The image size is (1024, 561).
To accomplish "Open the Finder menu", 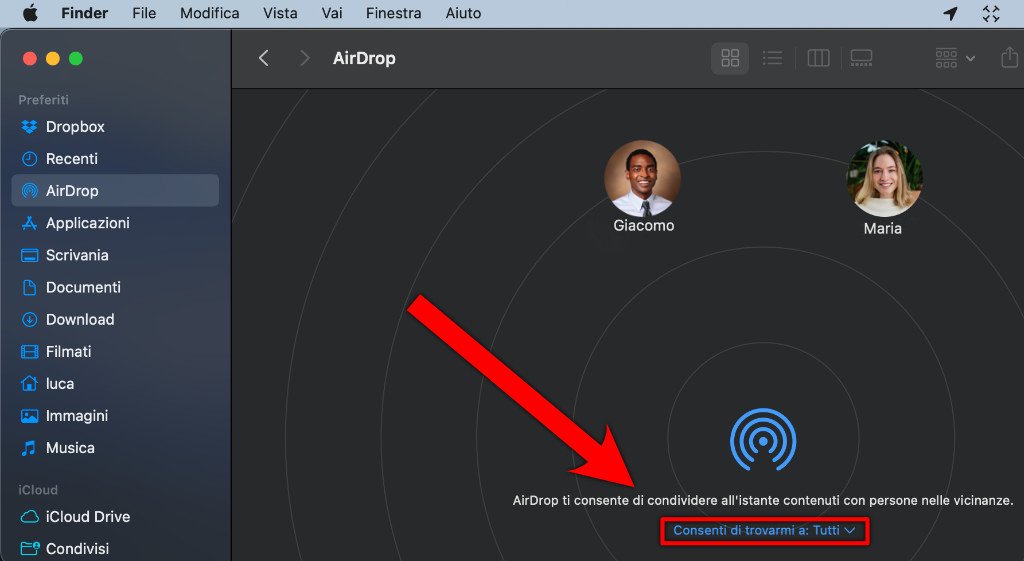I will [84, 13].
